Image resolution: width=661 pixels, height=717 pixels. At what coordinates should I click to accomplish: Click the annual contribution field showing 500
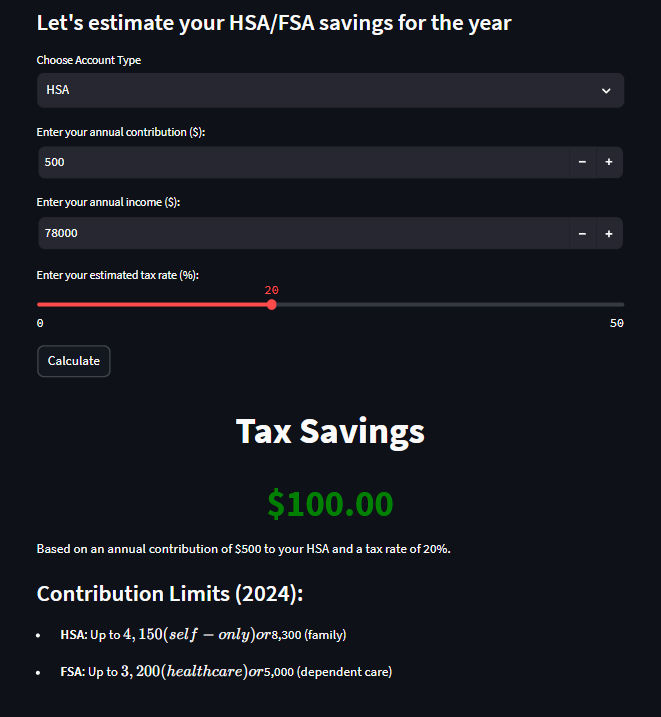pos(304,162)
